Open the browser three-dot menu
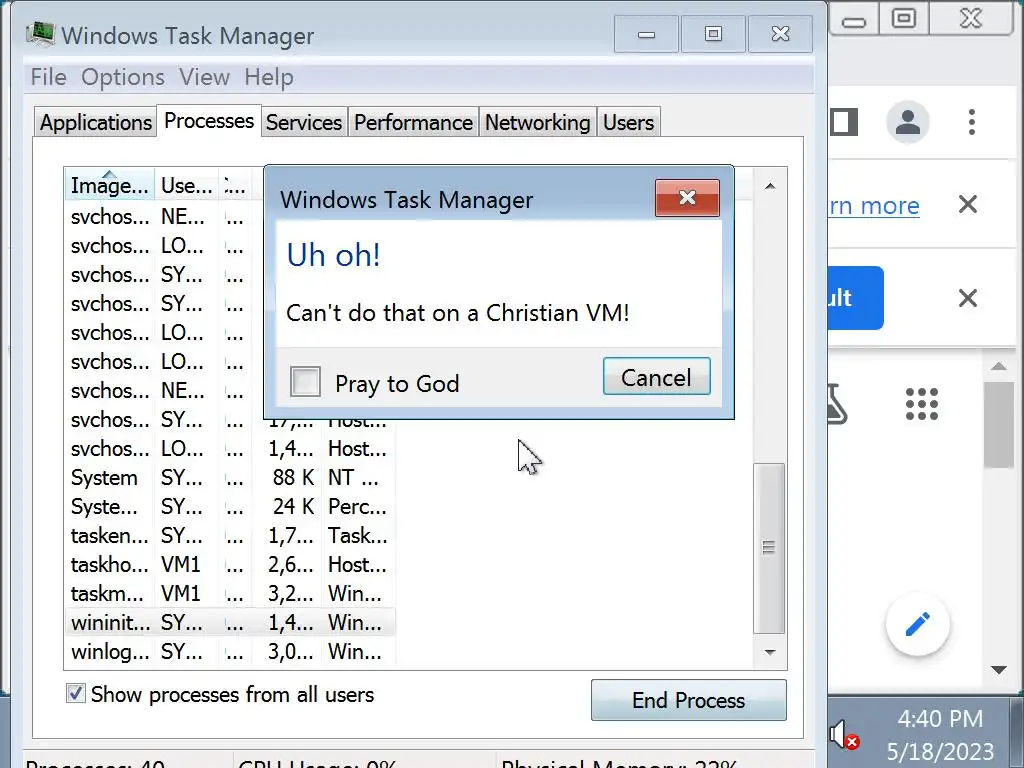This screenshot has width=1024, height=768. click(x=972, y=122)
